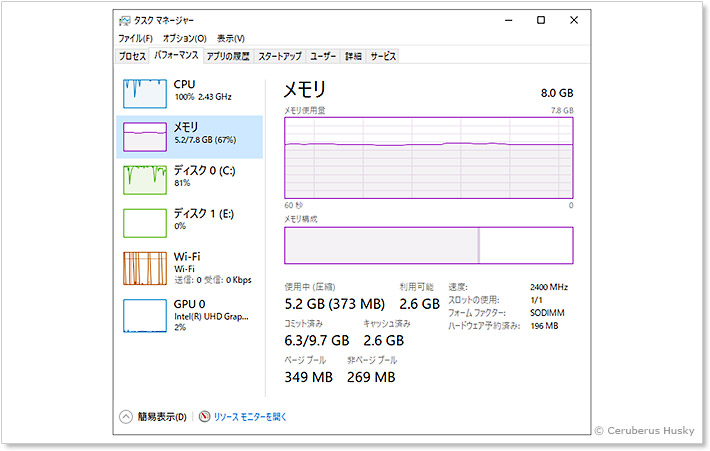
Task: Click the SODIMM form factor value
Action: pyautogui.click(x=547, y=313)
